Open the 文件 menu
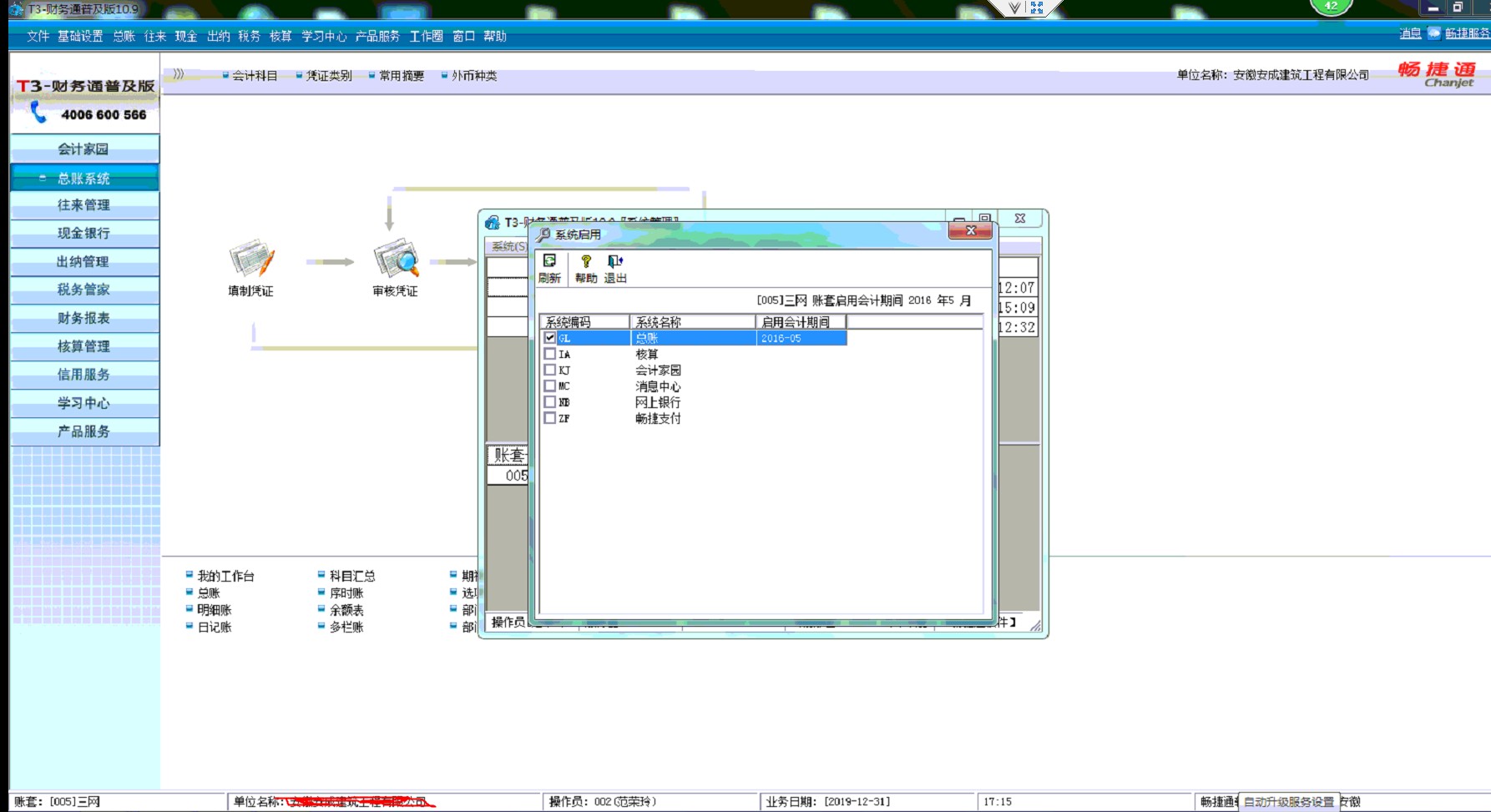 click(x=38, y=36)
